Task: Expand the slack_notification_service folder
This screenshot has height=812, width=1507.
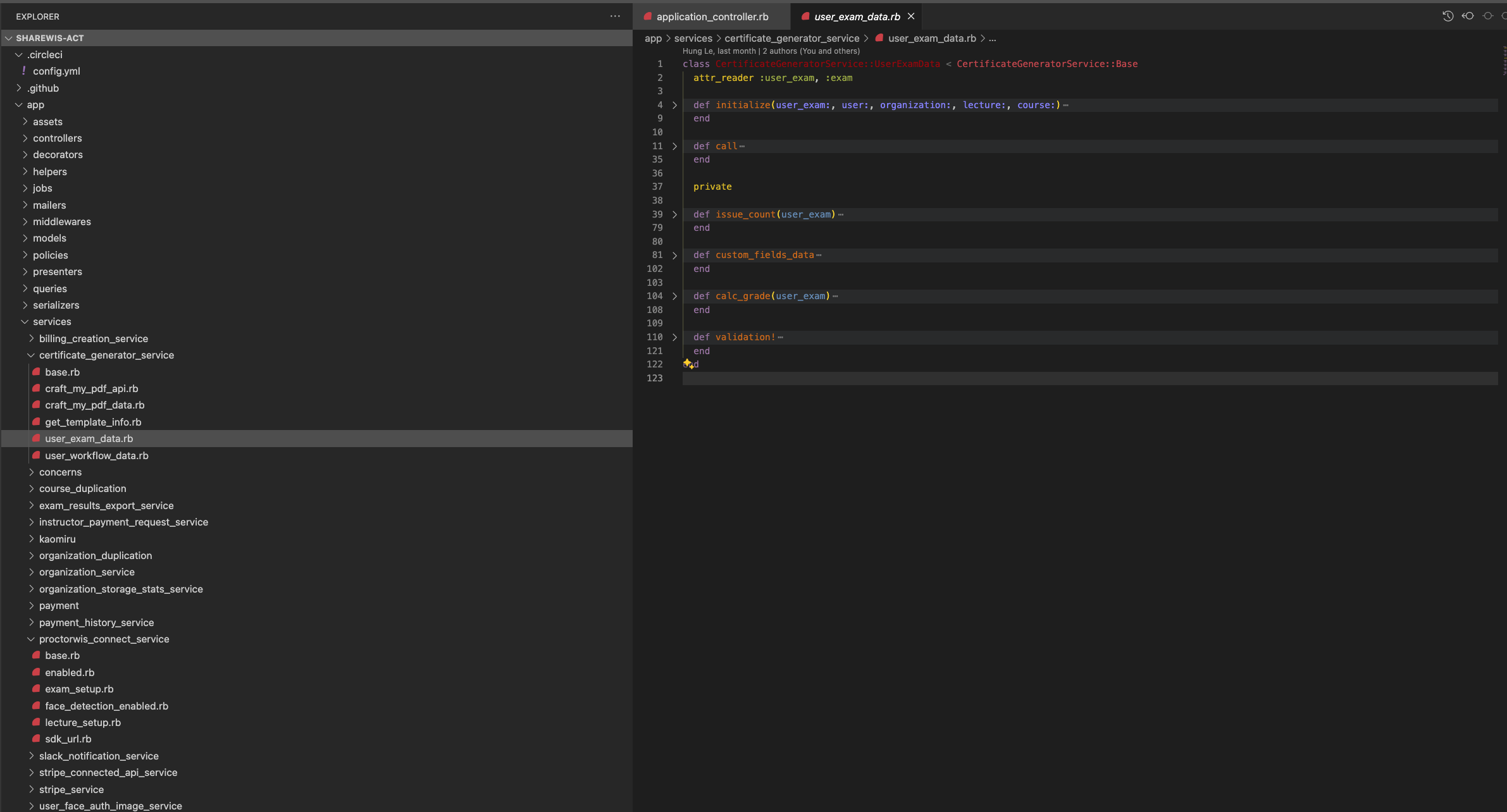Action: tap(316, 756)
